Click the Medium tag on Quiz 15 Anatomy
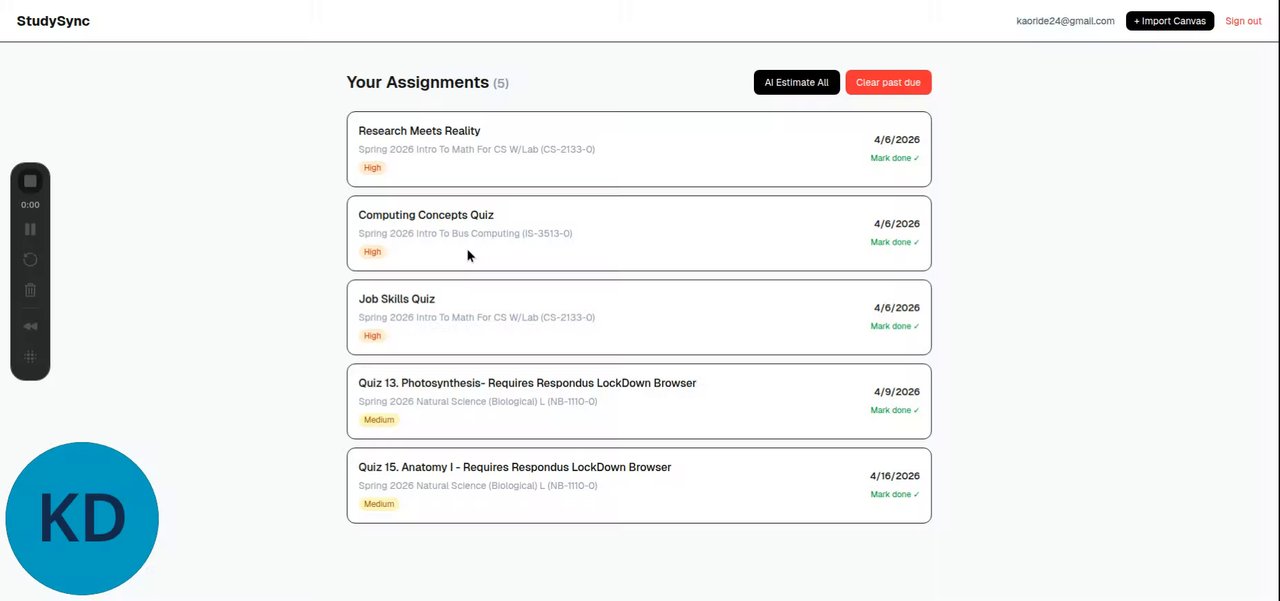 379,504
